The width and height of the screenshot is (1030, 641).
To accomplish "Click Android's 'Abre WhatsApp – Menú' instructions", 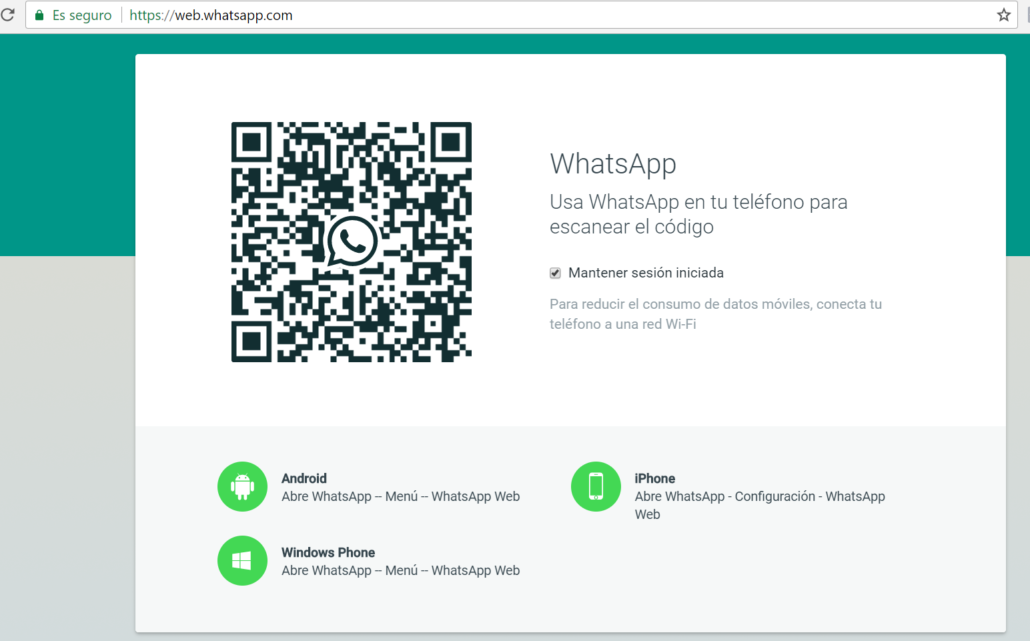I will 401,497.
